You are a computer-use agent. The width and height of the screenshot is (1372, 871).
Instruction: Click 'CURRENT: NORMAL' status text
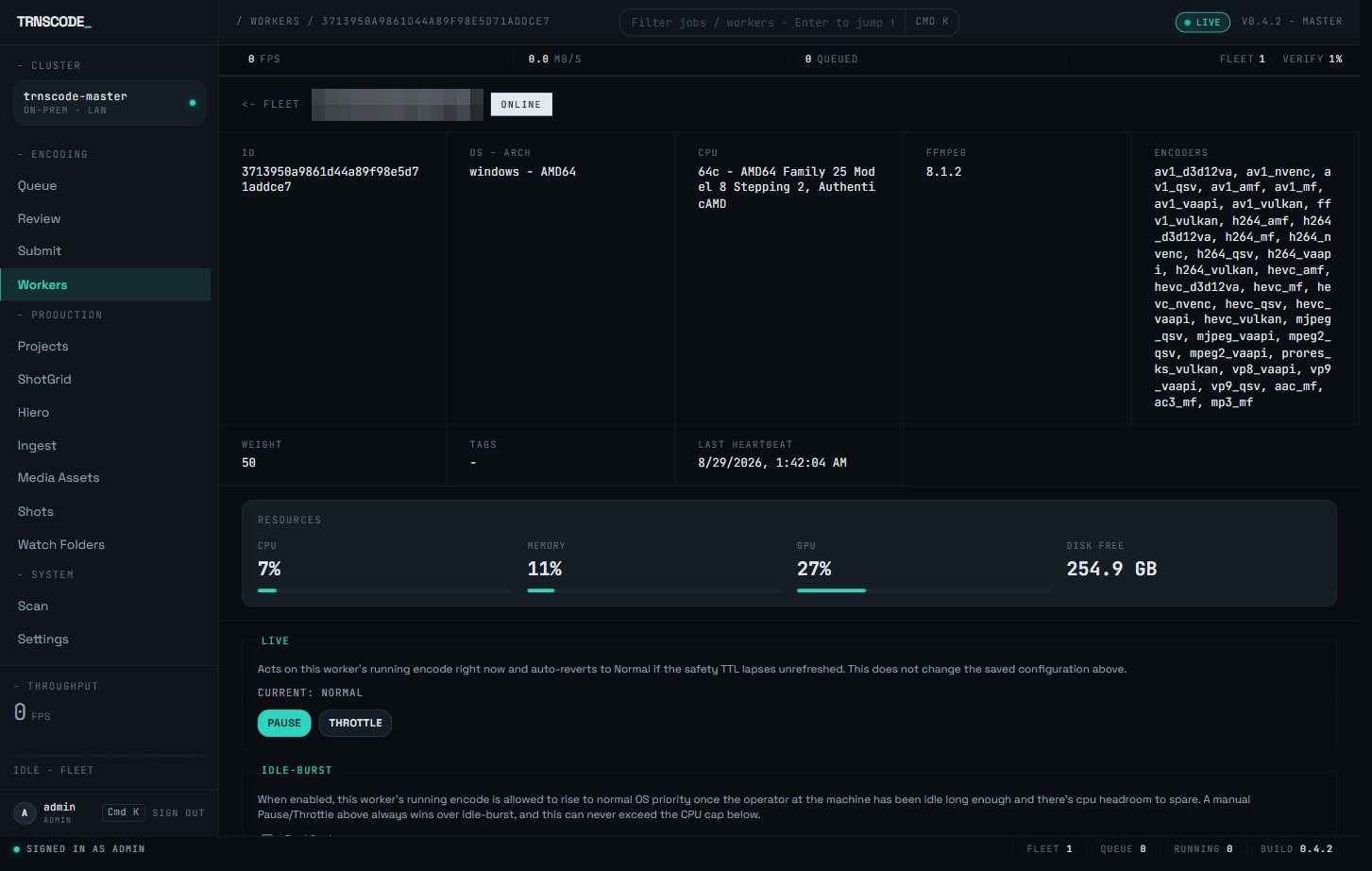310,693
